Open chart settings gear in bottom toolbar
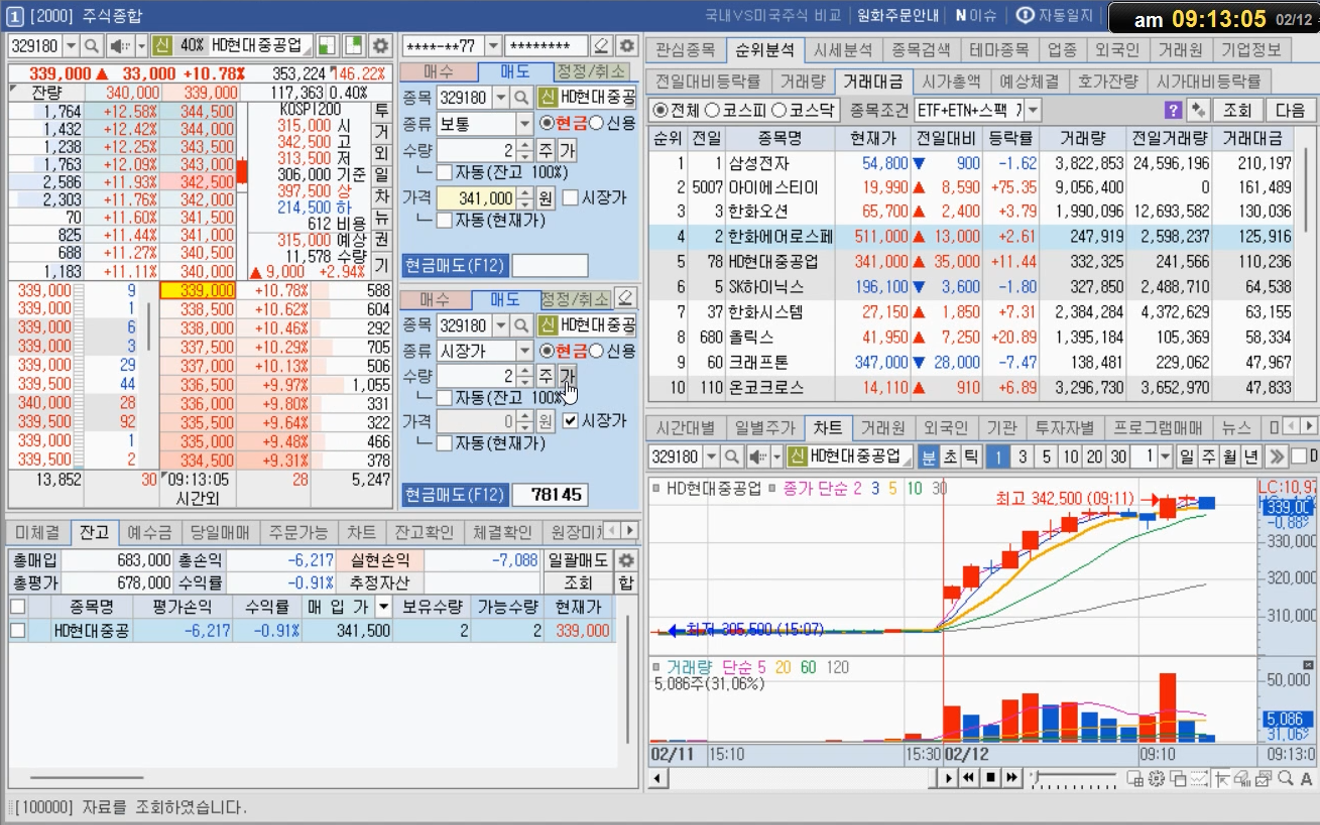This screenshot has height=825, width=1320. point(1157,778)
